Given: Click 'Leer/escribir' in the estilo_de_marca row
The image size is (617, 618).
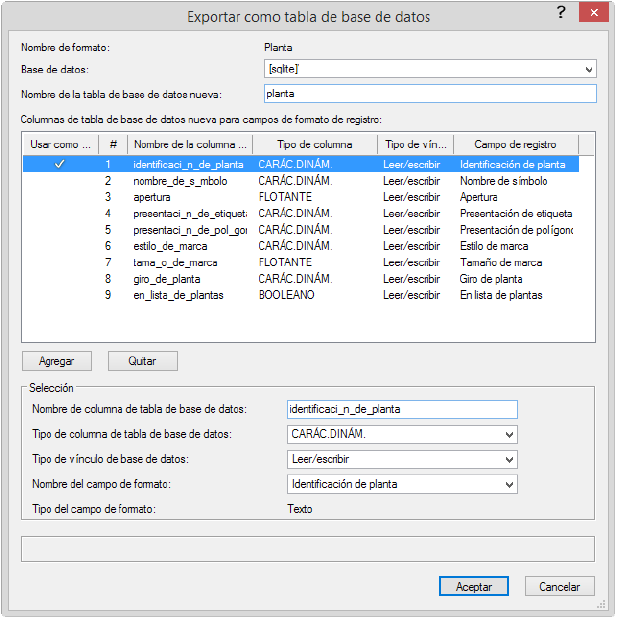Looking at the screenshot, I should 412,246.
